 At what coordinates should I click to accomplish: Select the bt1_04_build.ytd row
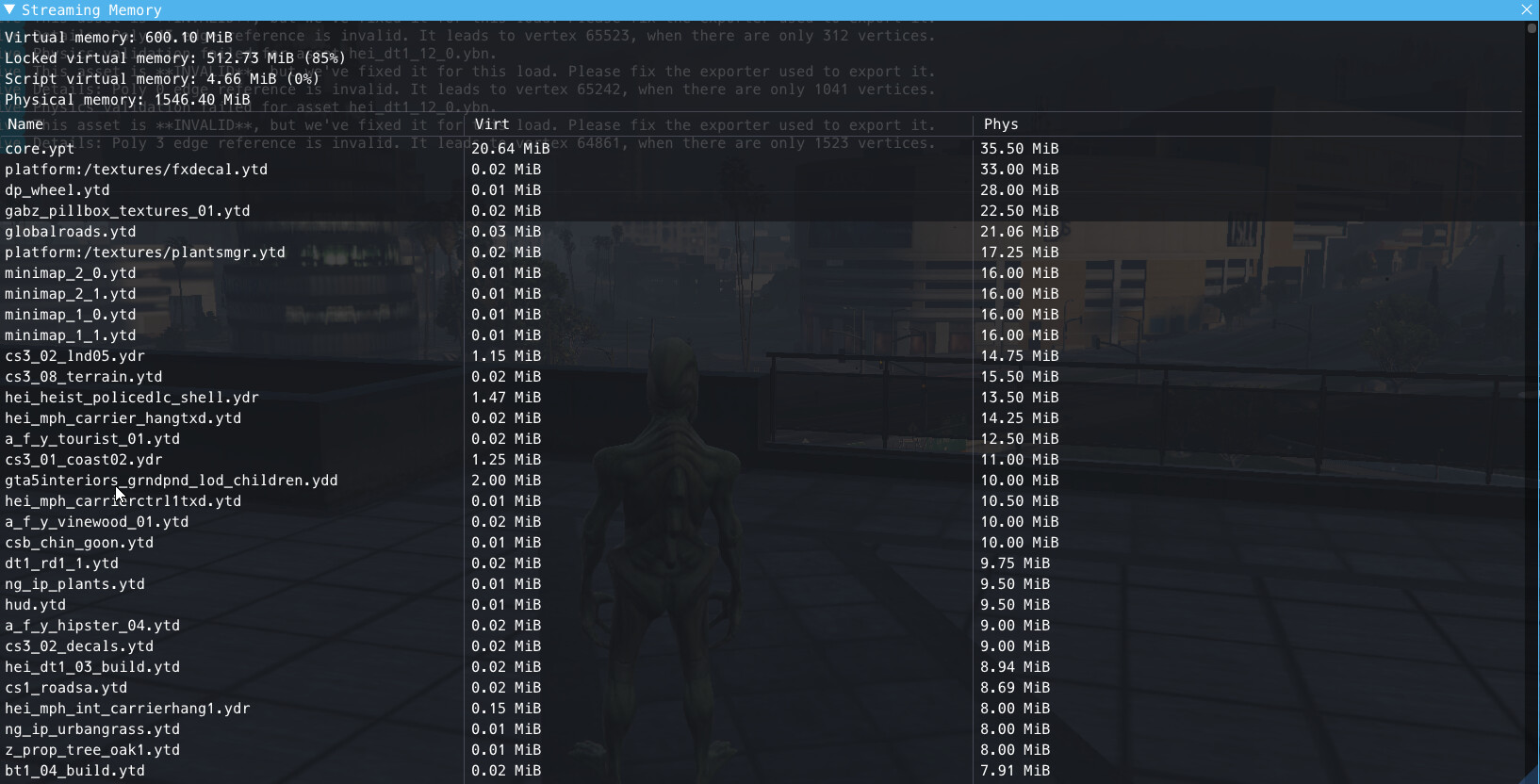(x=75, y=771)
